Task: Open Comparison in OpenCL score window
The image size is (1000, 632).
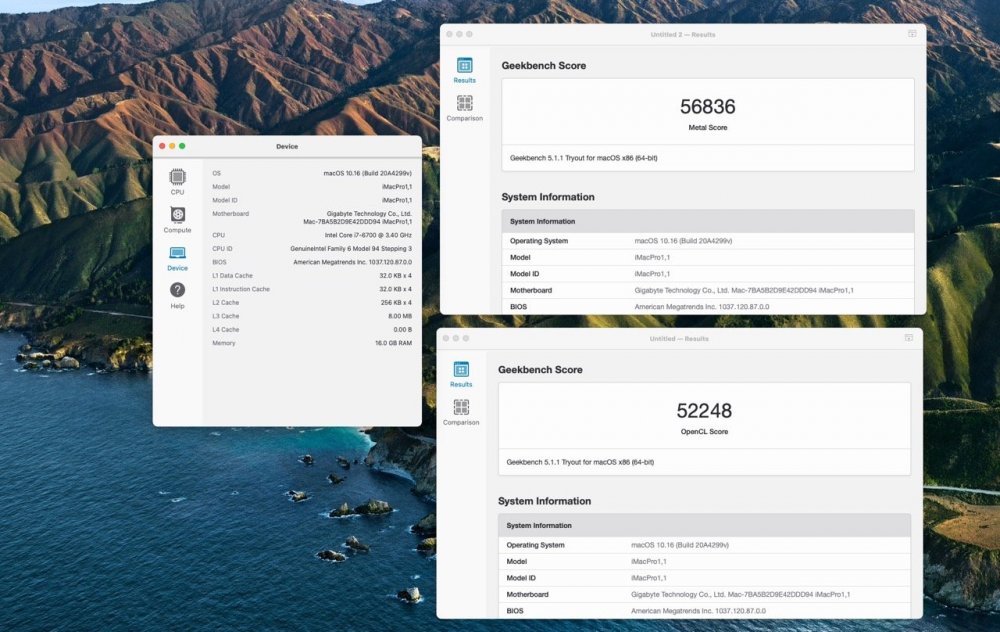Action: pyautogui.click(x=460, y=412)
